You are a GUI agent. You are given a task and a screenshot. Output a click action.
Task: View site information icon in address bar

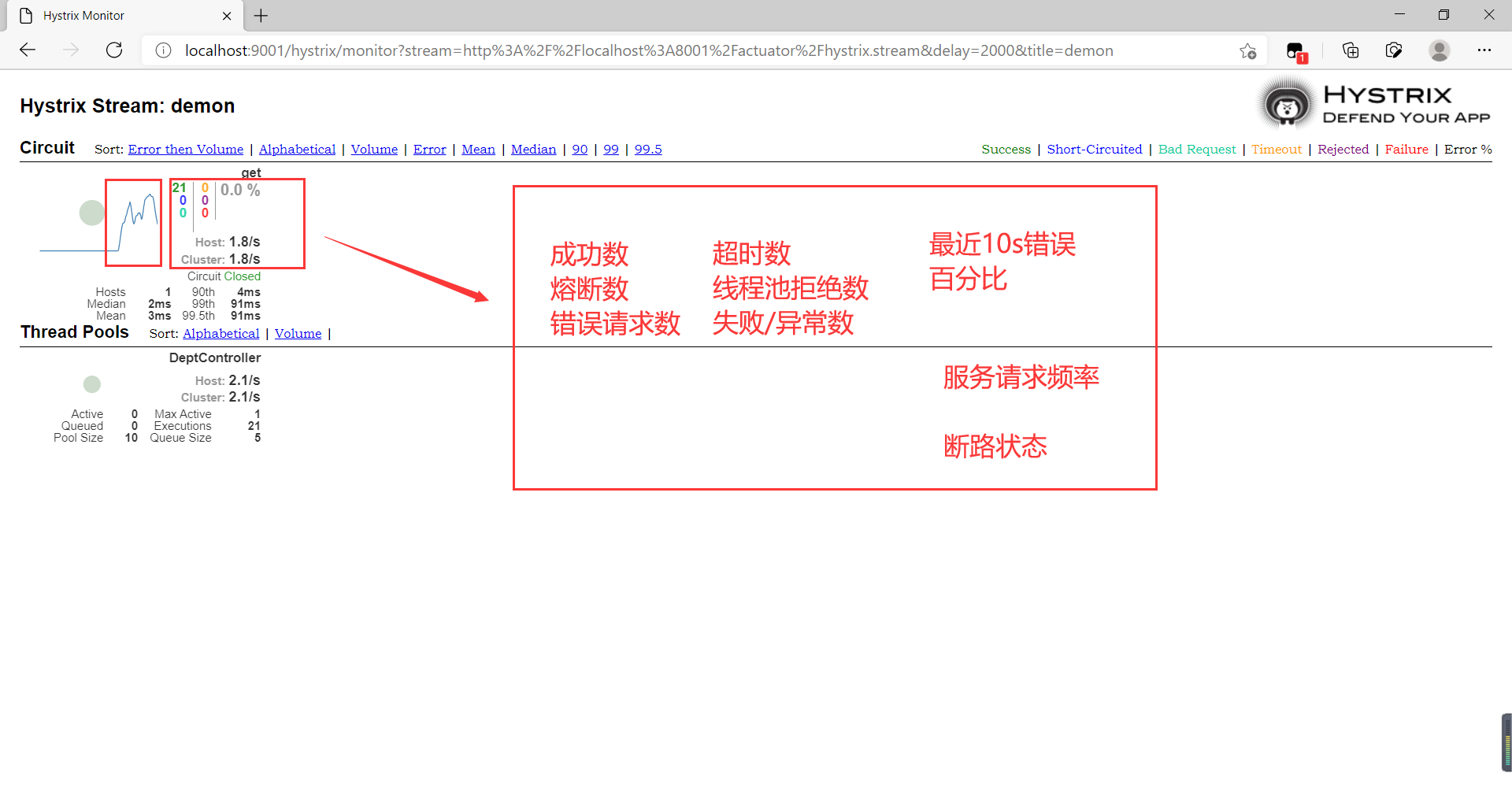click(x=163, y=50)
